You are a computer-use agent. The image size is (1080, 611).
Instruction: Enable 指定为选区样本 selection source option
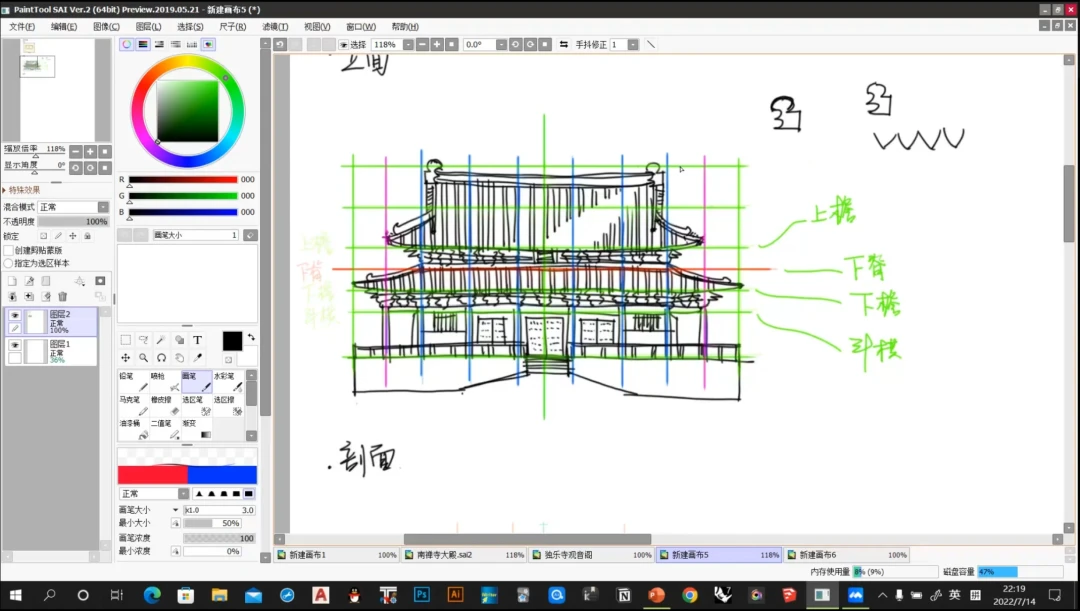9,263
